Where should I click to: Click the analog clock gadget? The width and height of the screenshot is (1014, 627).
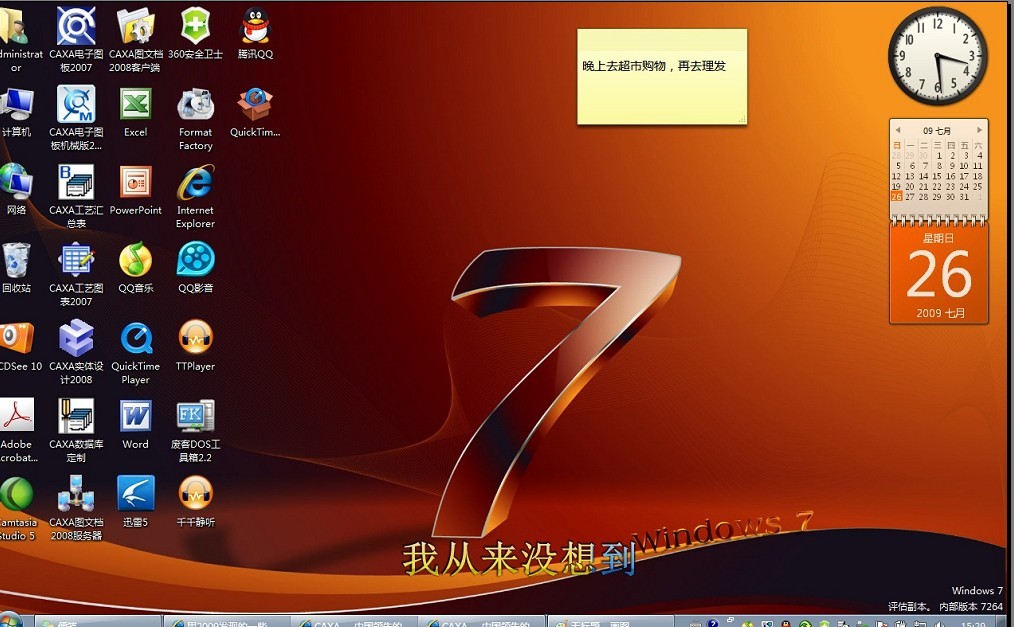pyautogui.click(x=938, y=56)
